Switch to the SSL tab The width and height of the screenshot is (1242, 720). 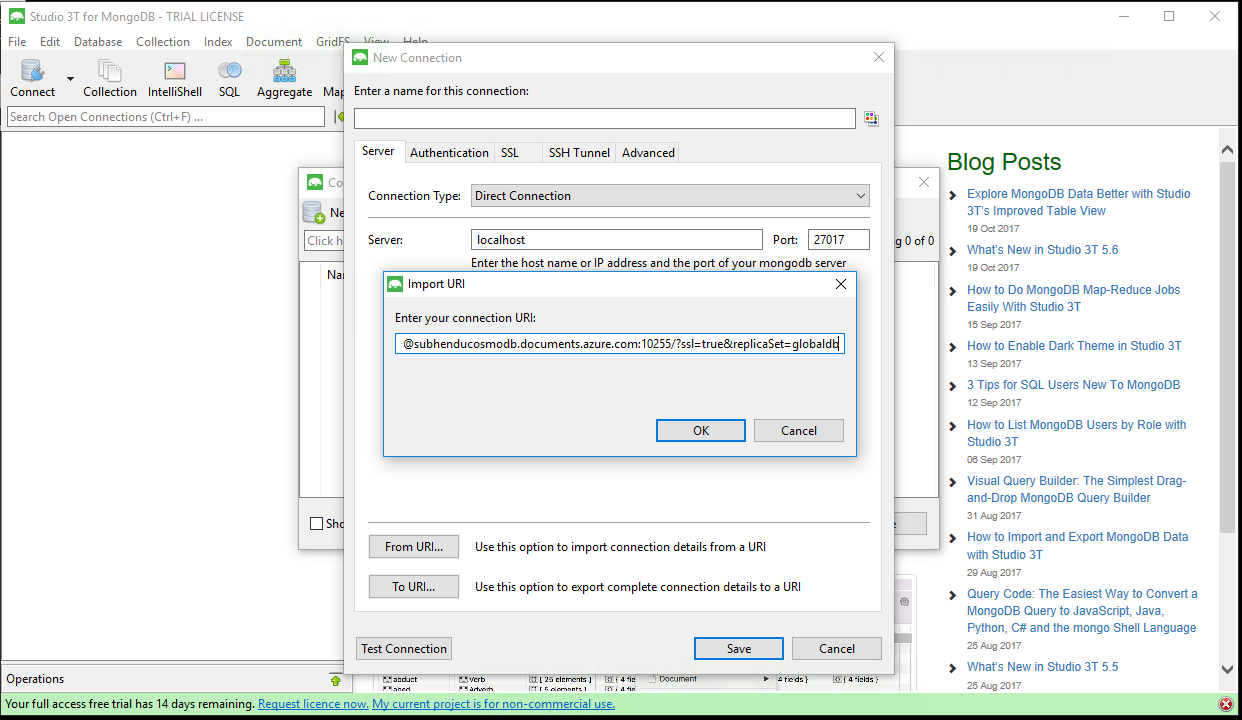coord(510,153)
